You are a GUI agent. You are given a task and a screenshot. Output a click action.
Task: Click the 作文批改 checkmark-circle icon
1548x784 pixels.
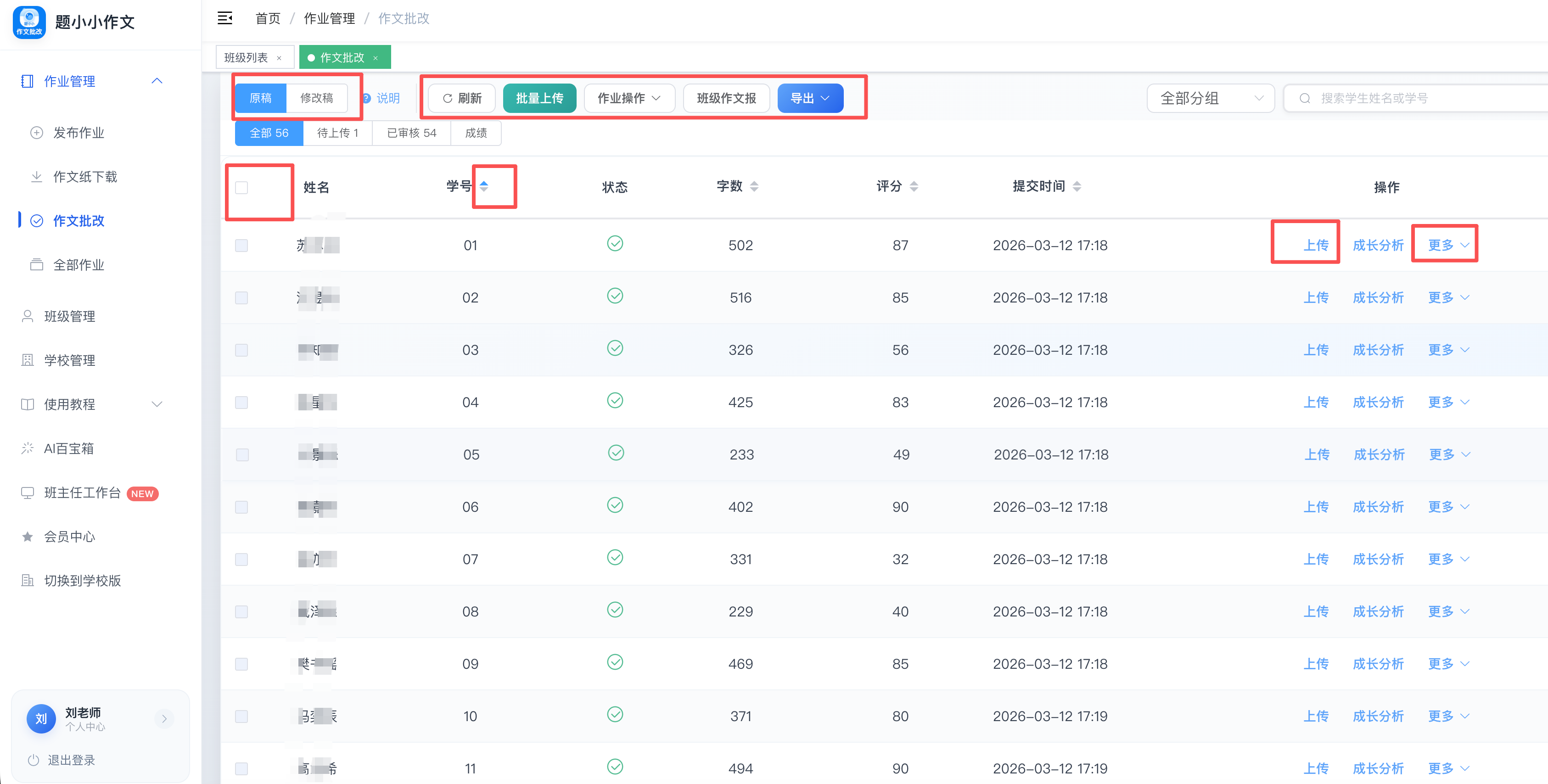click(37, 220)
